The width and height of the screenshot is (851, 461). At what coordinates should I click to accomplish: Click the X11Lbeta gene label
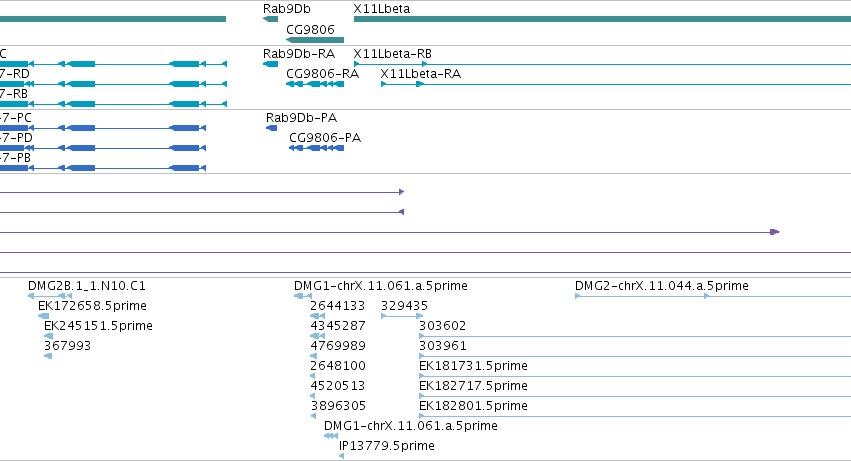[x=382, y=9]
